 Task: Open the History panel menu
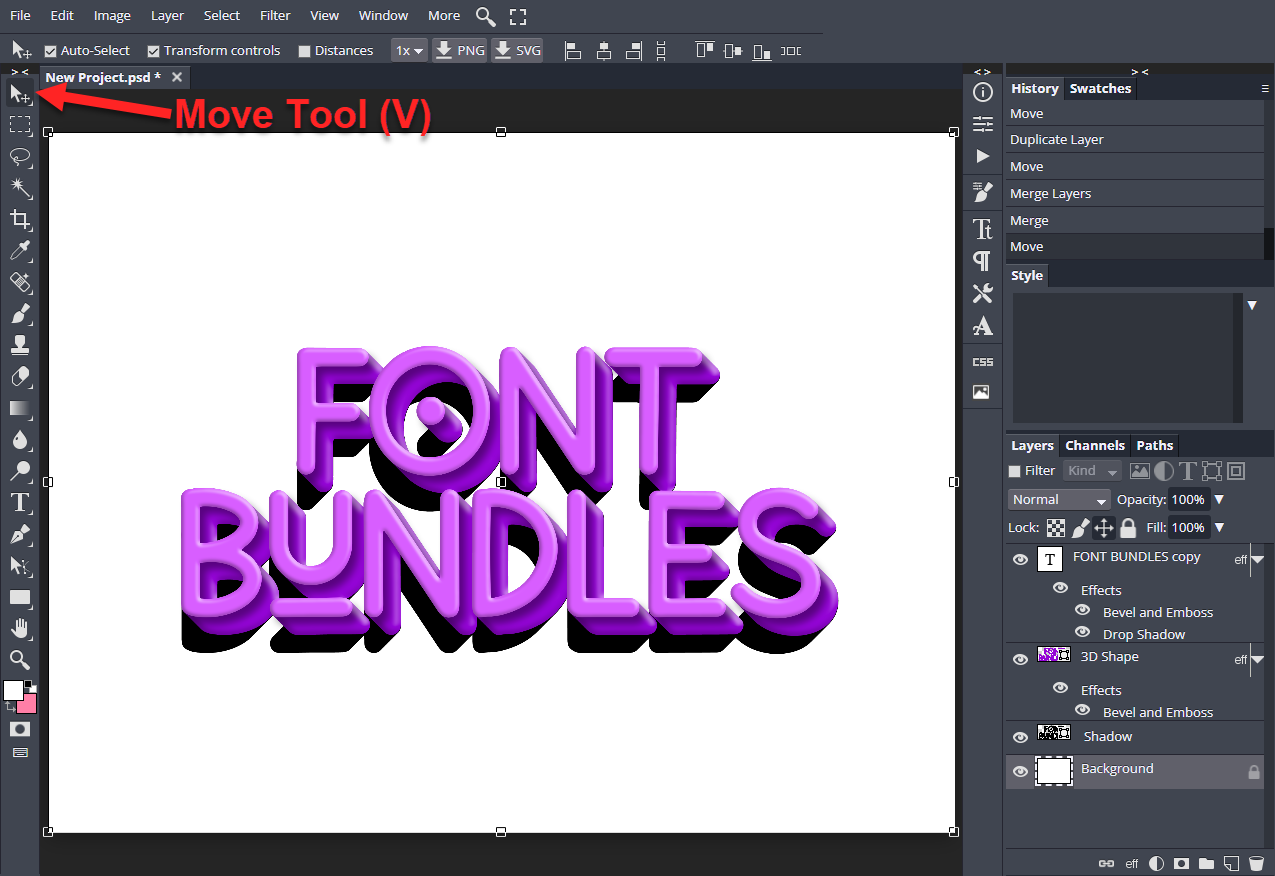pyautogui.click(x=1265, y=89)
